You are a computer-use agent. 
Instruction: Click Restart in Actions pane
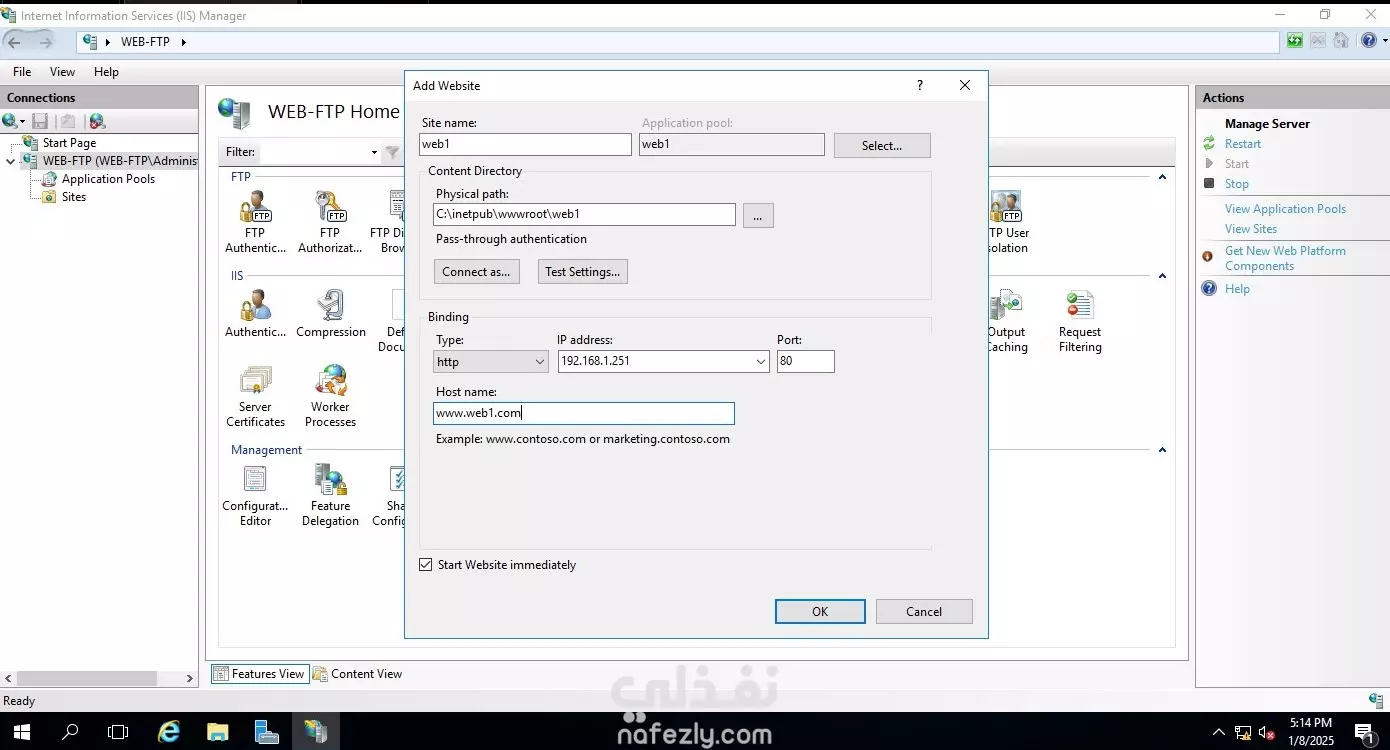pyautogui.click(x=1243, y=144)
